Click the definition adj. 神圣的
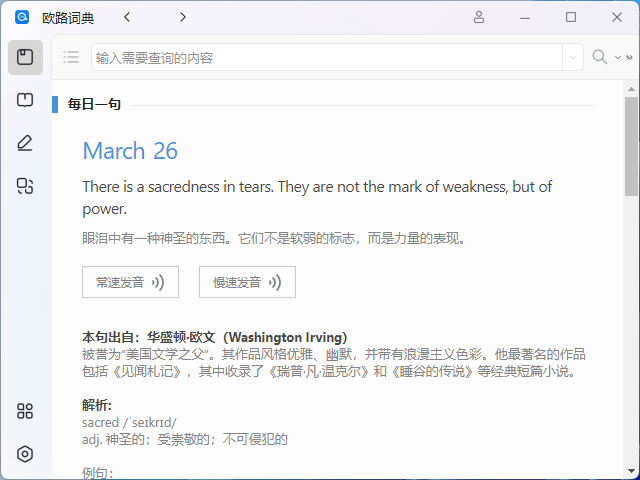The width and height of the screenshot is (640, 480). [185, 440]
